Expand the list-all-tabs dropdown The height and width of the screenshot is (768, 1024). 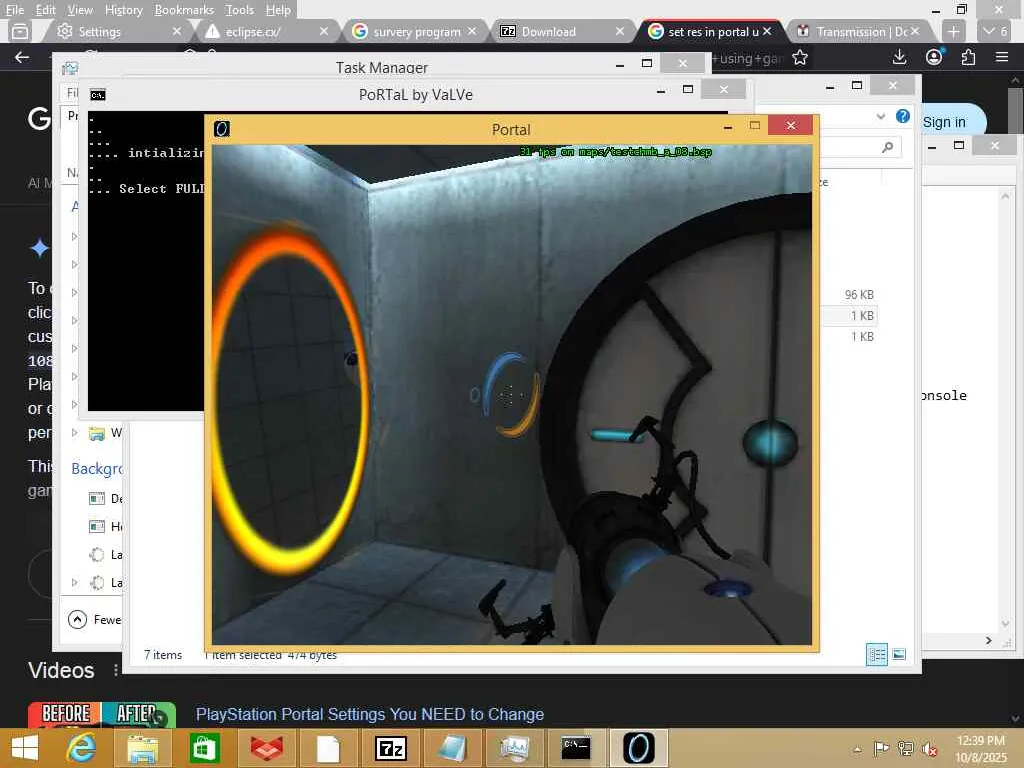coord(996,31)
